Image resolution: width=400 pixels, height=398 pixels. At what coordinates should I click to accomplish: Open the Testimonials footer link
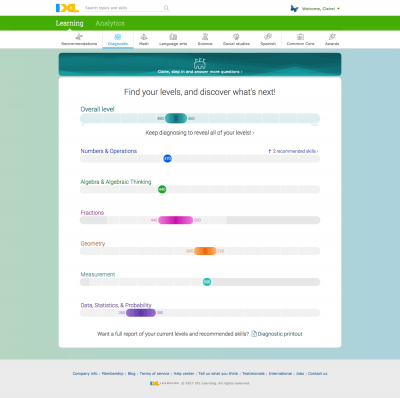click(253, 374)
